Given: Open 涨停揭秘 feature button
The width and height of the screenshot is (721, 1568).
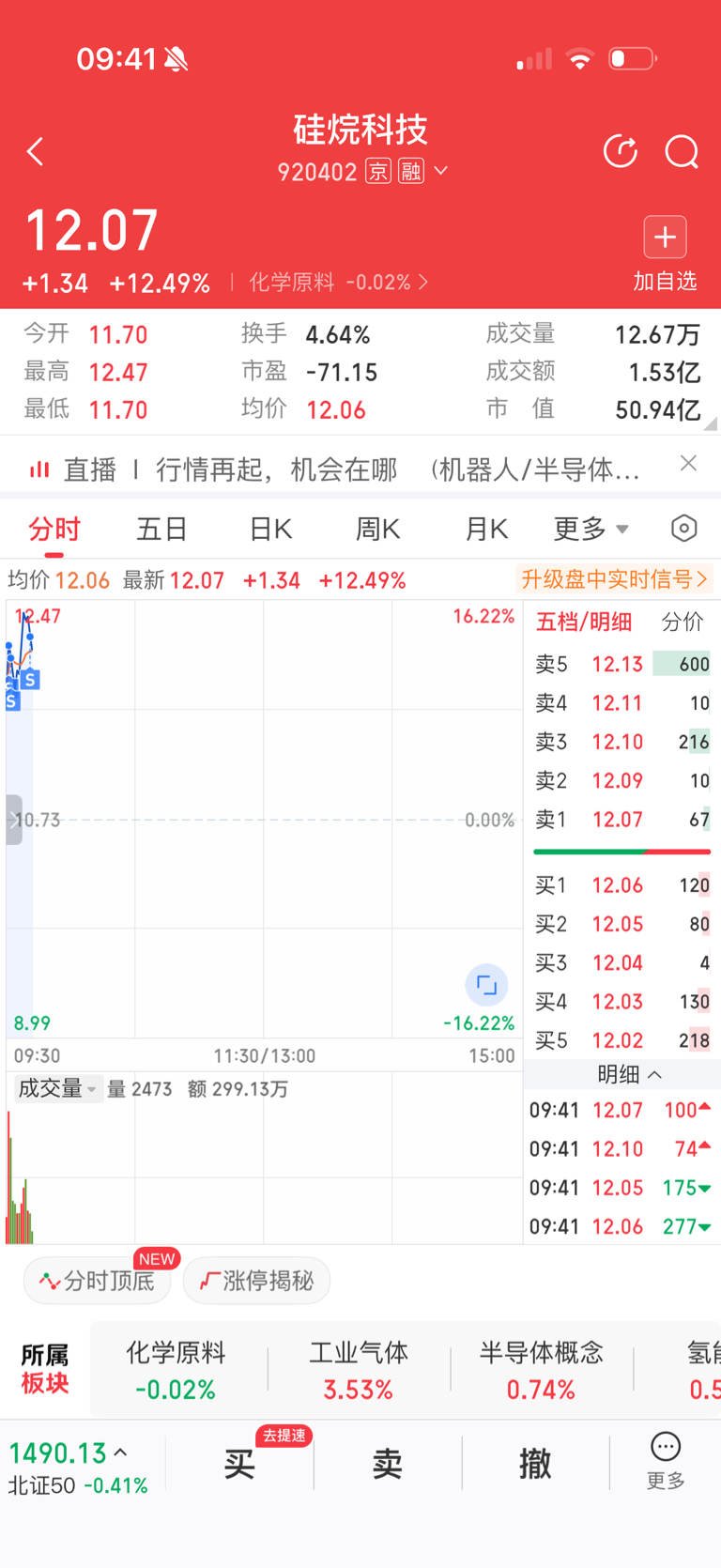Looking at the screenshot, I should coord(256,1281).
